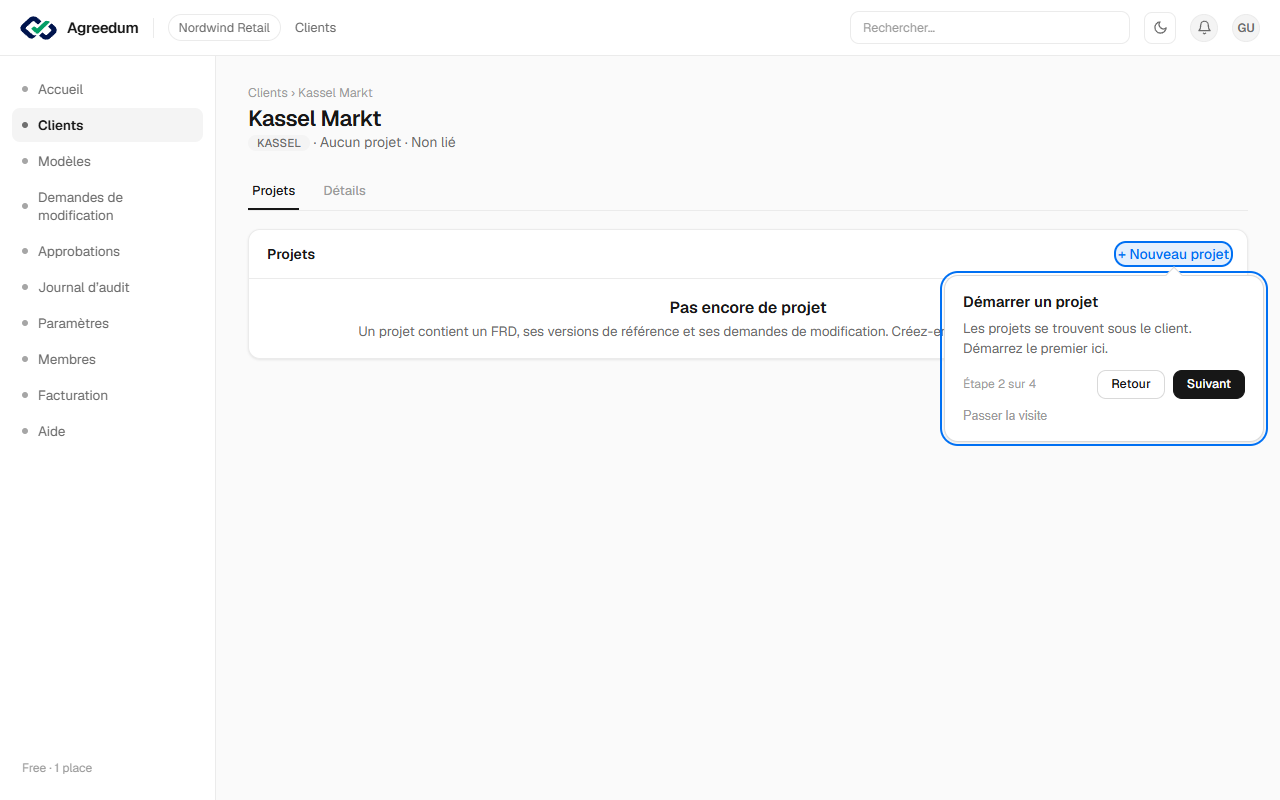Screen dimensions: 1280x800
Task: Open Paramètres in the sidebar
Action: (107, 323)
